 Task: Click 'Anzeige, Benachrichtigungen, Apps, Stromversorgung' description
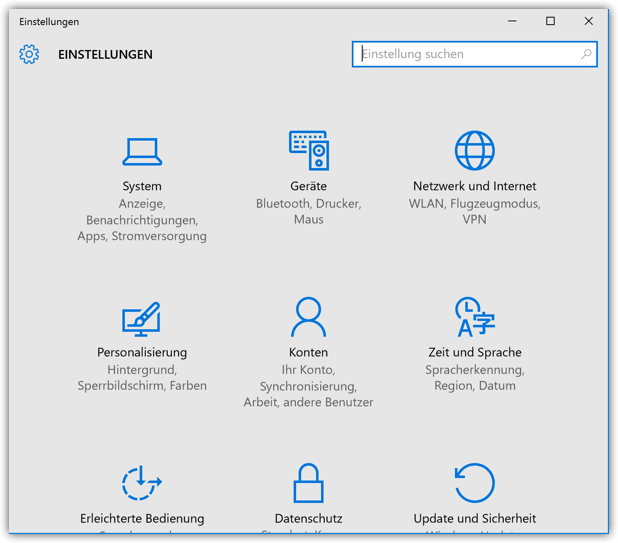tap(142, 220)
